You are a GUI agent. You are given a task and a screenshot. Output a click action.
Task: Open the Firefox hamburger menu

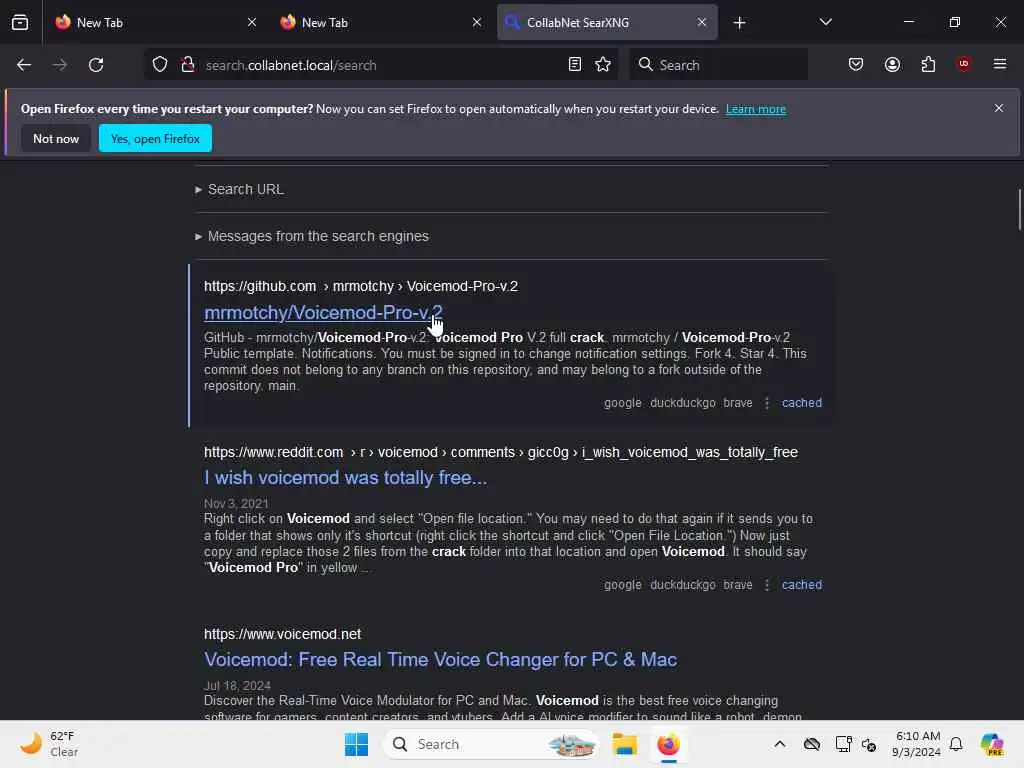[1000, 64]
